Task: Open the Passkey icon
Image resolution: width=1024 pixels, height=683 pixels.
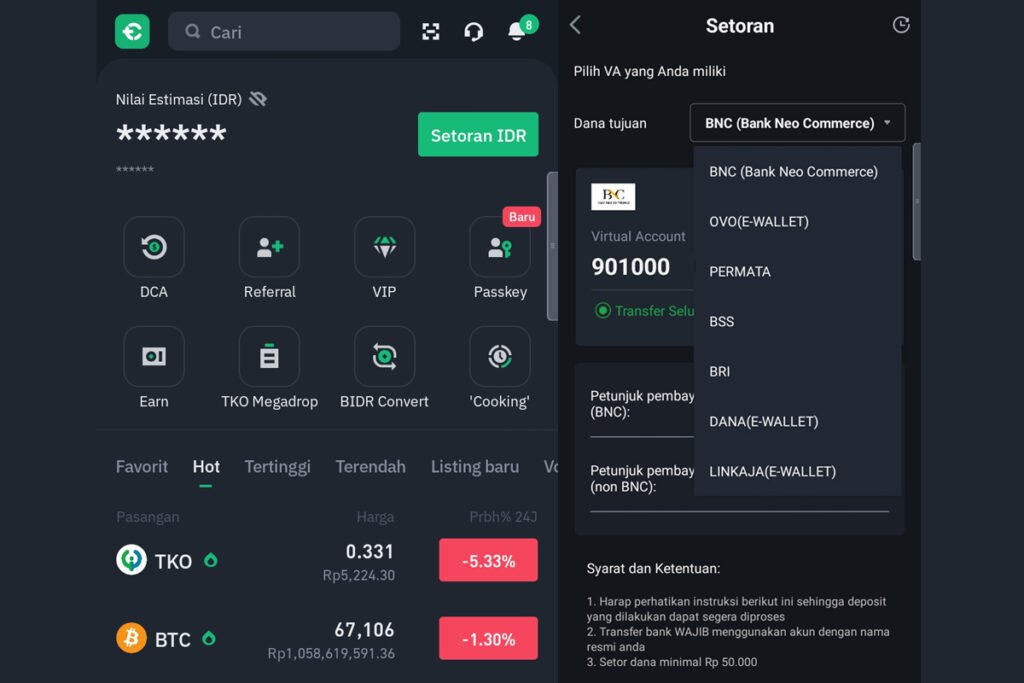Action: [500, 247]
